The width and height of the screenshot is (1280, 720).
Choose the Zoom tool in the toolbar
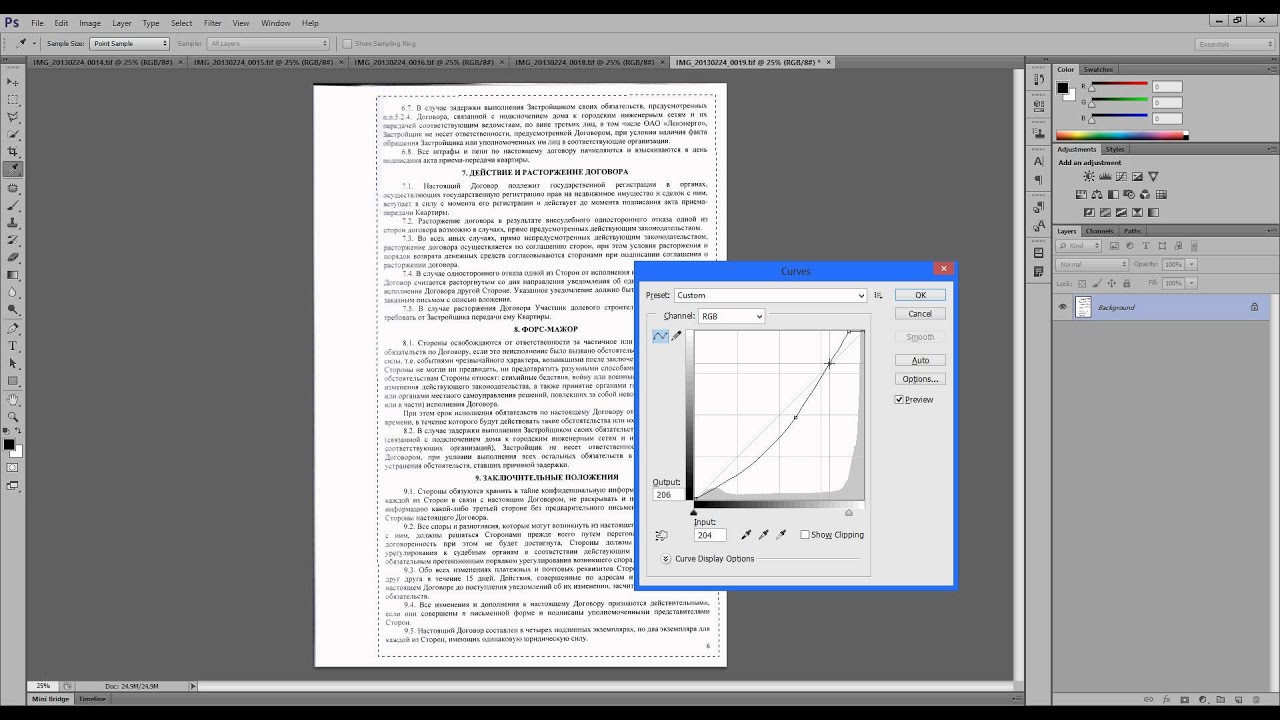[13, 417]
